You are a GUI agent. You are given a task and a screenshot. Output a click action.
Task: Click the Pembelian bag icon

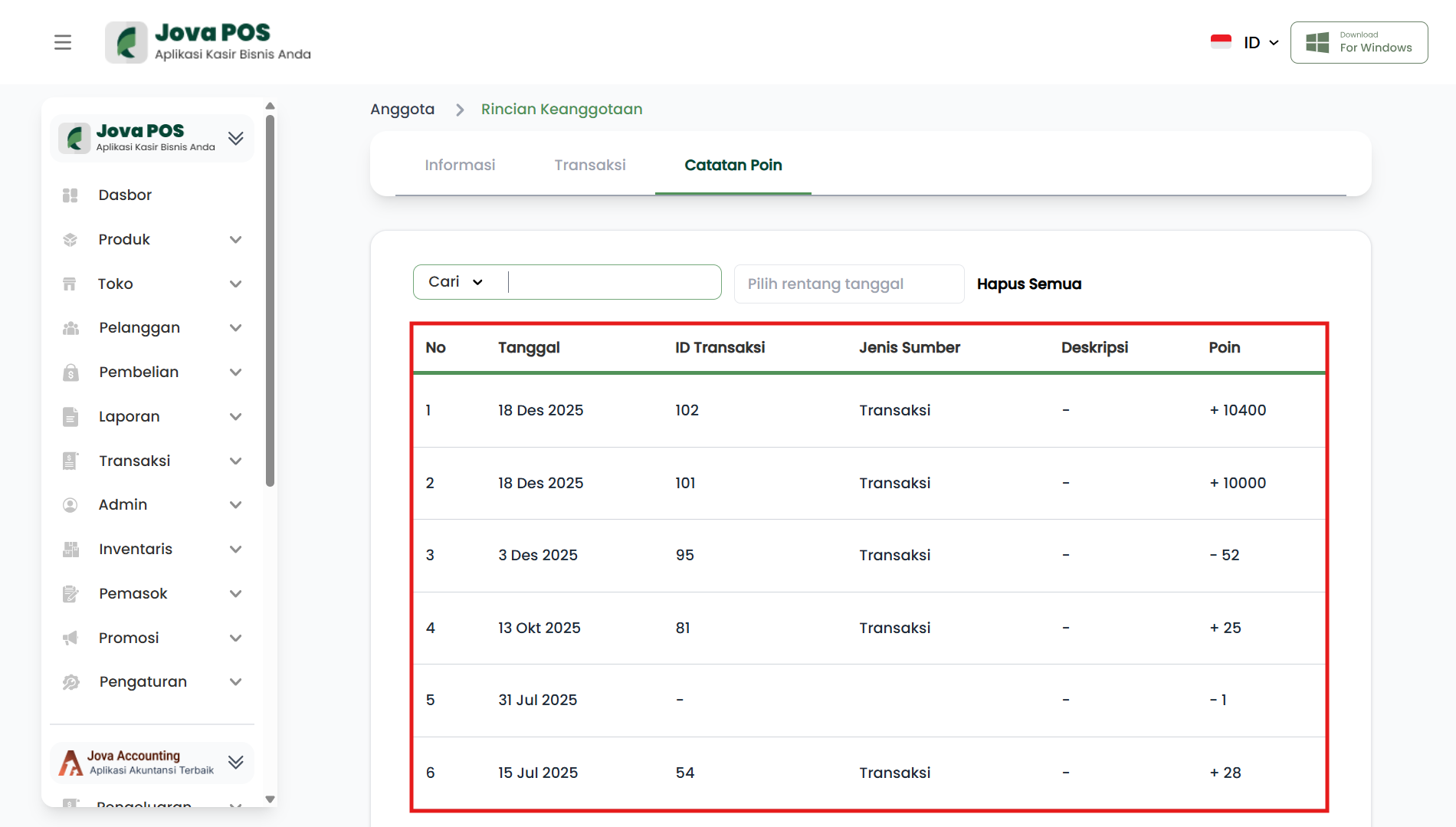tap(71, 372)
